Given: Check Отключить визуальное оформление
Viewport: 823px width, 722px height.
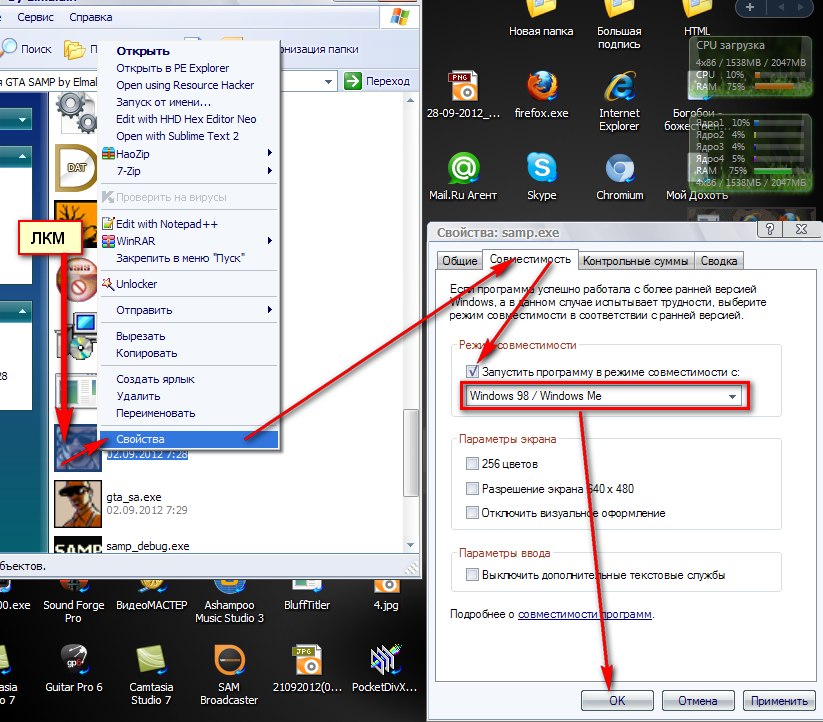Looking at the screenshot, I should coord(472,513).
